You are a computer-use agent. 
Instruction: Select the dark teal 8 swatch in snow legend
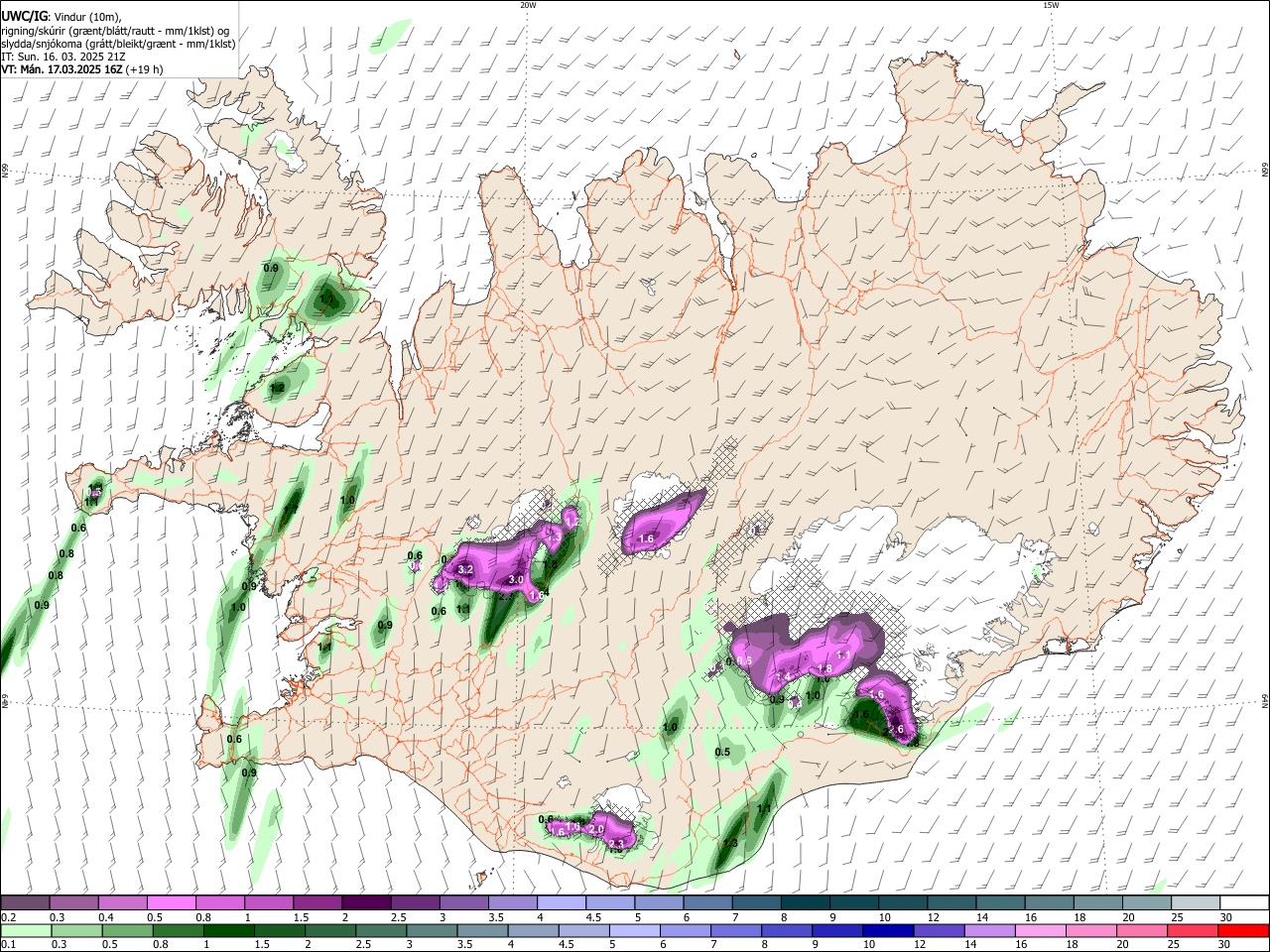pyautogui.click(x=804, y=902)
